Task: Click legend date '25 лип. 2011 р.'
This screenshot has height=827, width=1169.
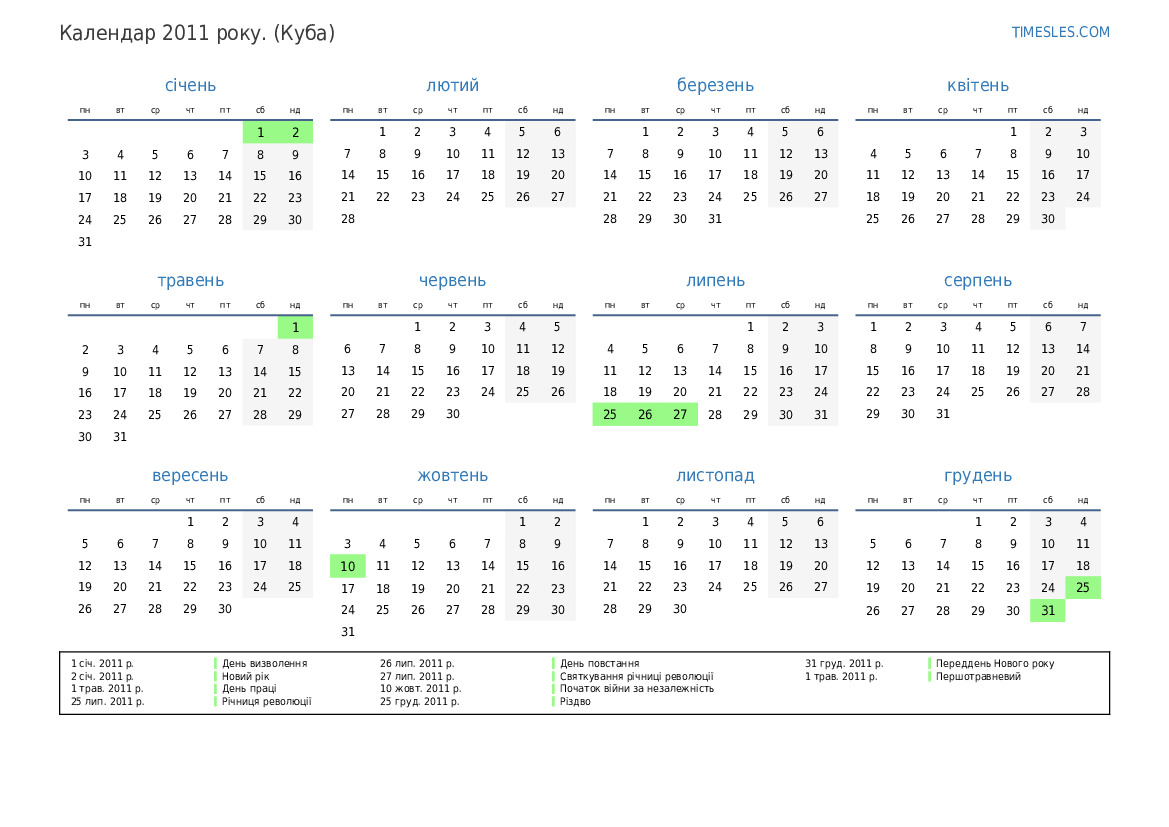Action: pyautogui.click(x=107, y=702)
